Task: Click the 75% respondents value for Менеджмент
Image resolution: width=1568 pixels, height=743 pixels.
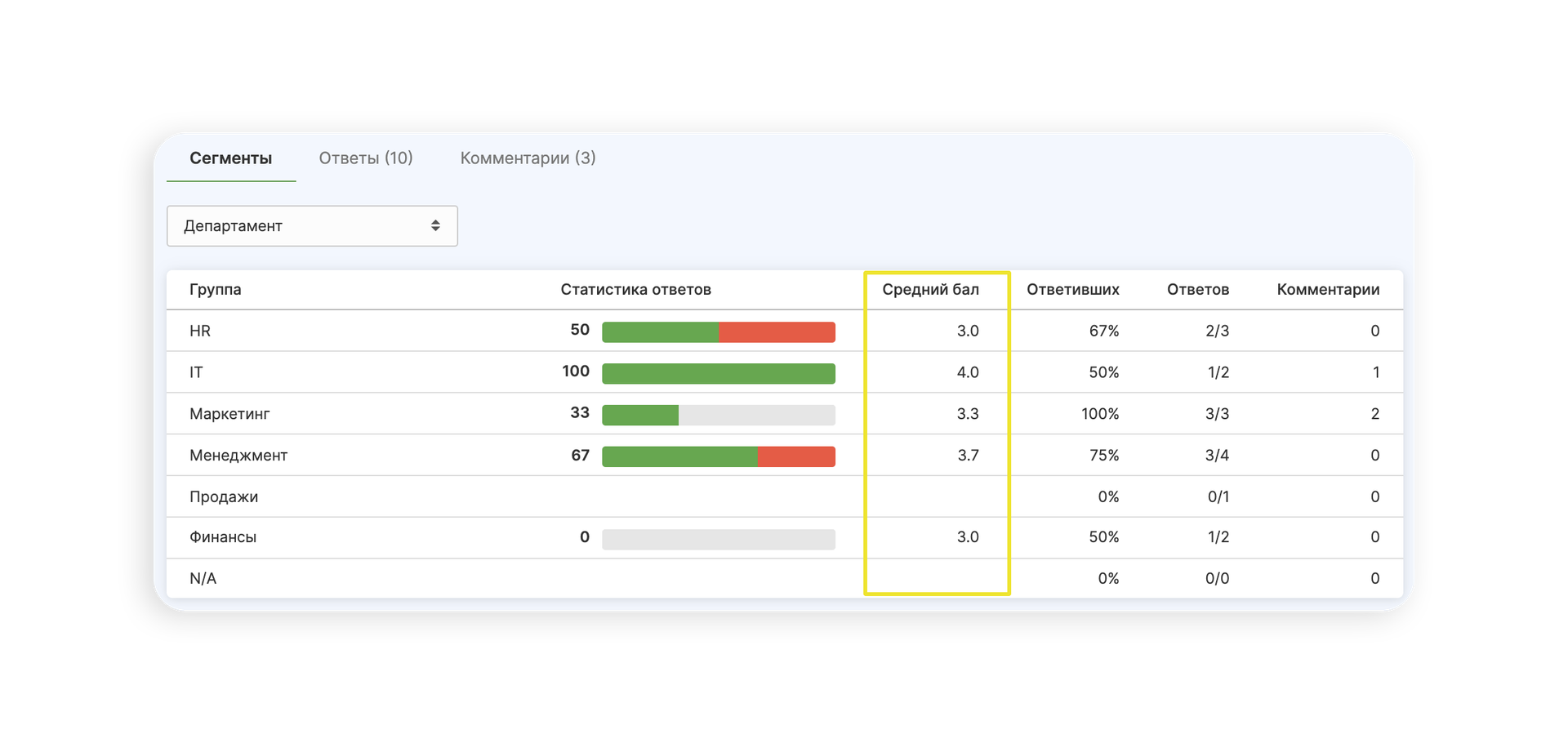Action: pos(1104,456)
